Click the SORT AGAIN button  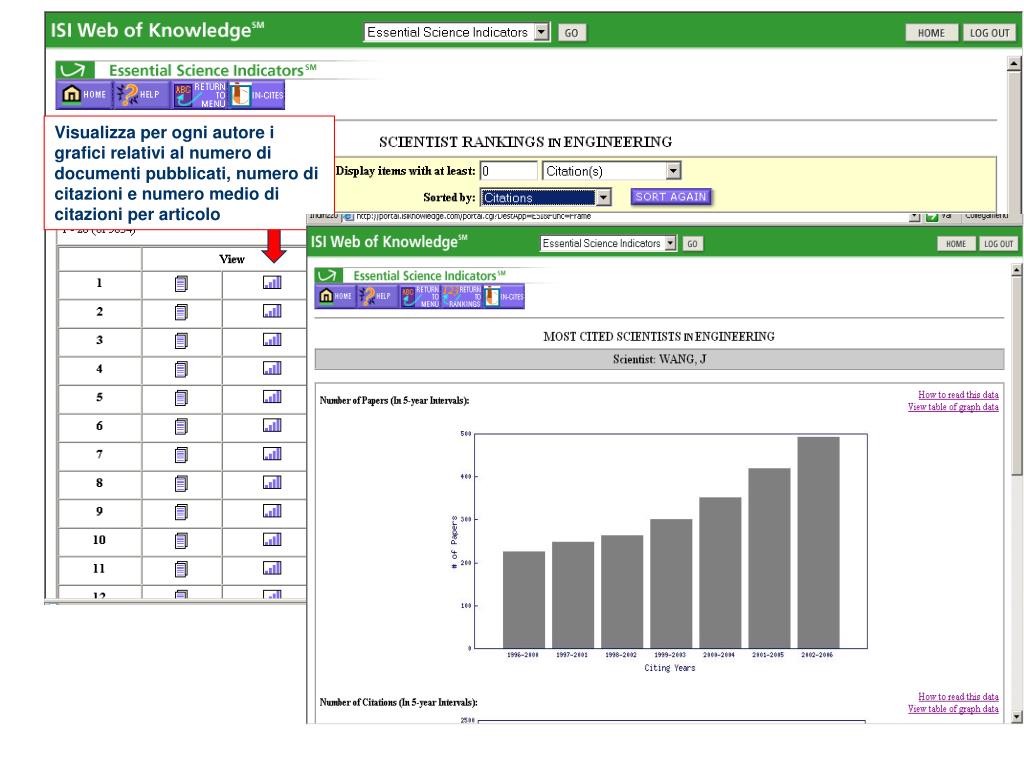click(x=671, y=197)
